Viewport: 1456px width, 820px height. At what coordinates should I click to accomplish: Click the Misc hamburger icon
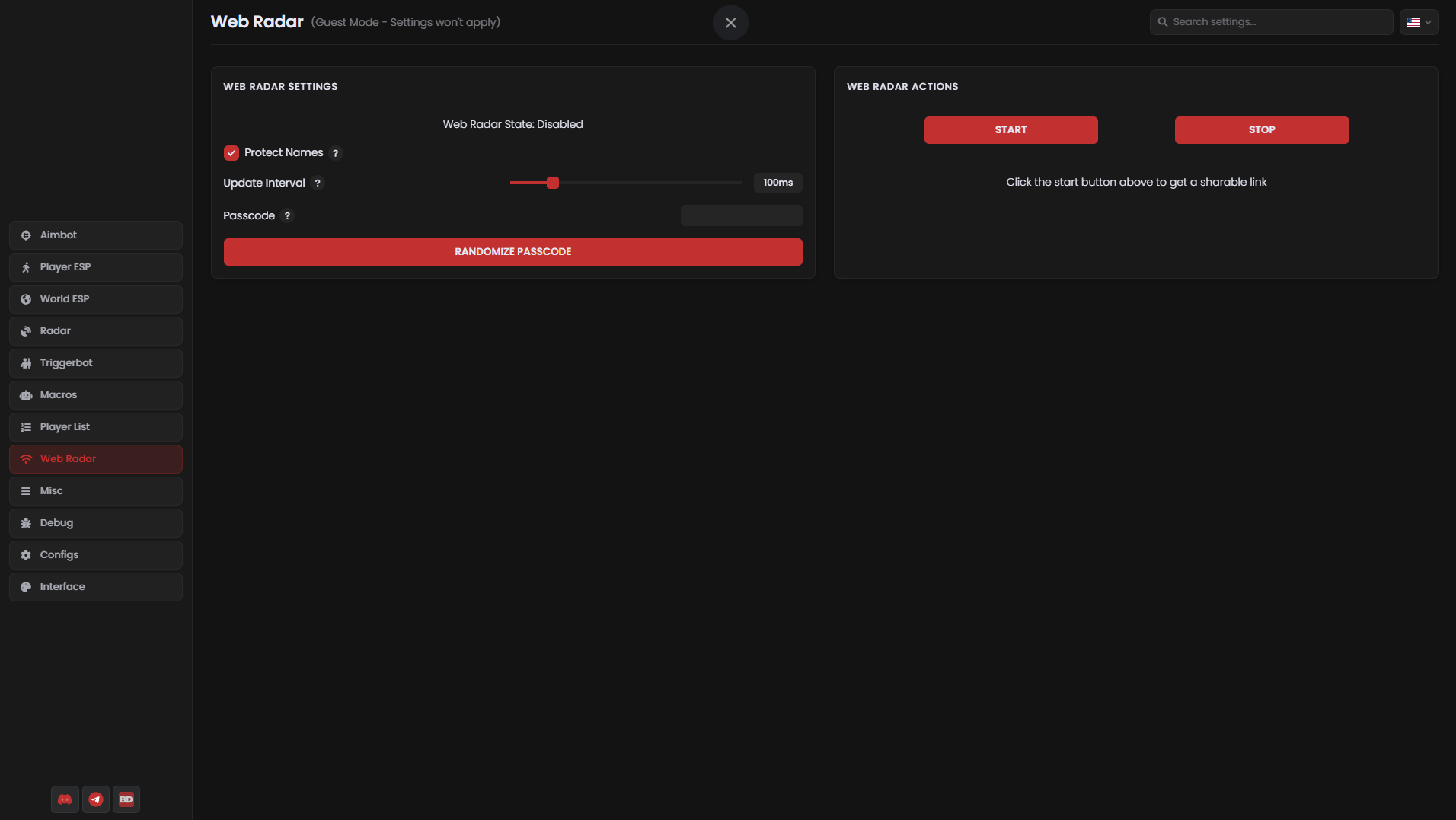[x=26, y=491]
